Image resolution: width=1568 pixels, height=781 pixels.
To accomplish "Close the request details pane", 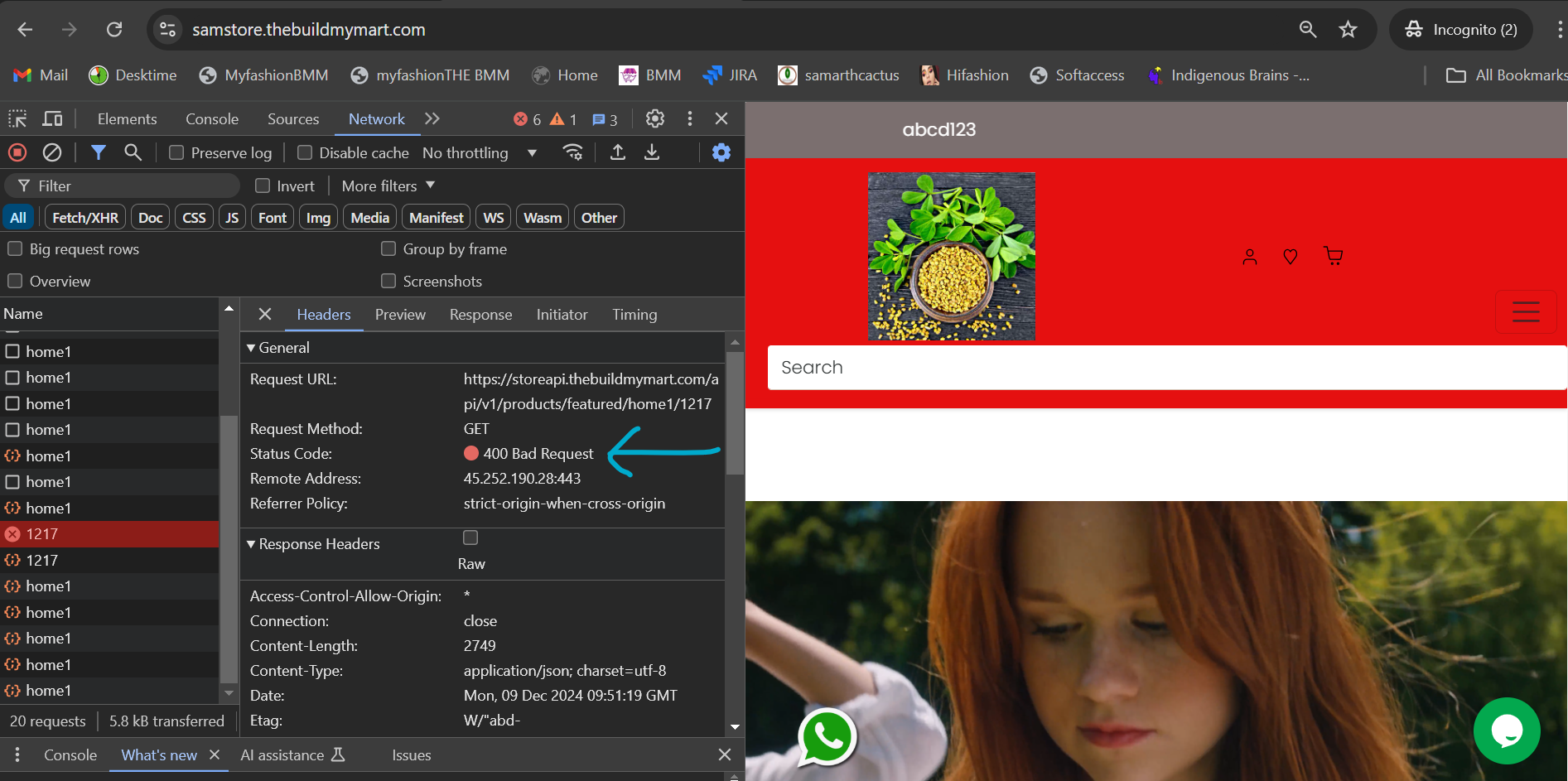I will pyautogui.click(x=265, y=314).
